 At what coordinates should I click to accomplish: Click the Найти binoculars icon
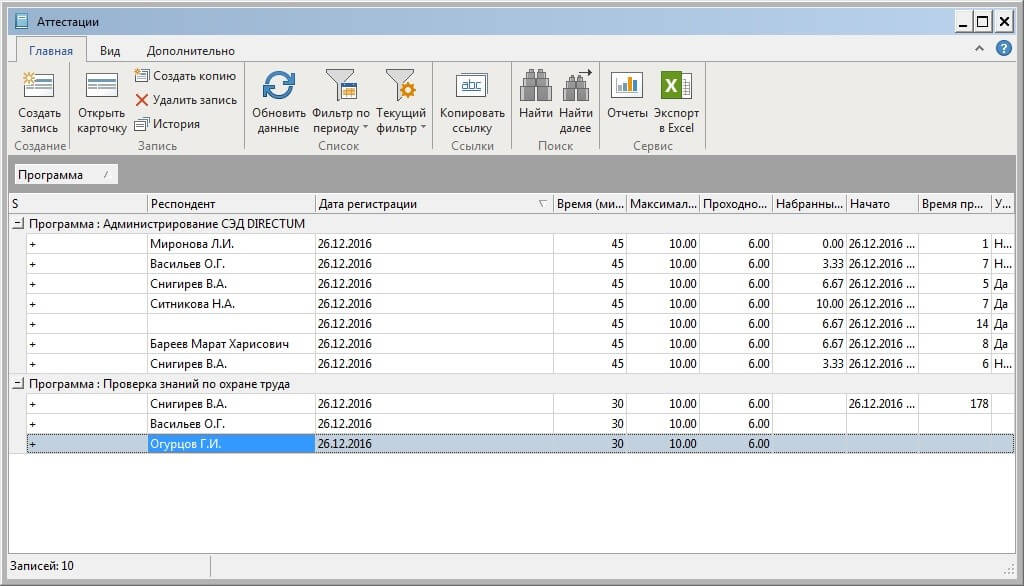[x=536, y=86]
